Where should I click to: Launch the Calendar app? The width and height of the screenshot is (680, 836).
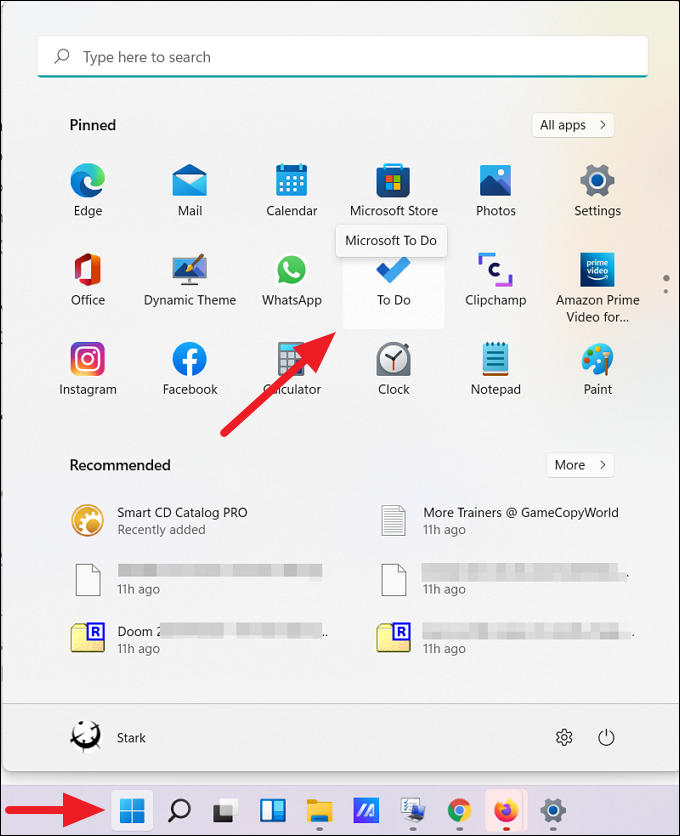tap(292, 190)
